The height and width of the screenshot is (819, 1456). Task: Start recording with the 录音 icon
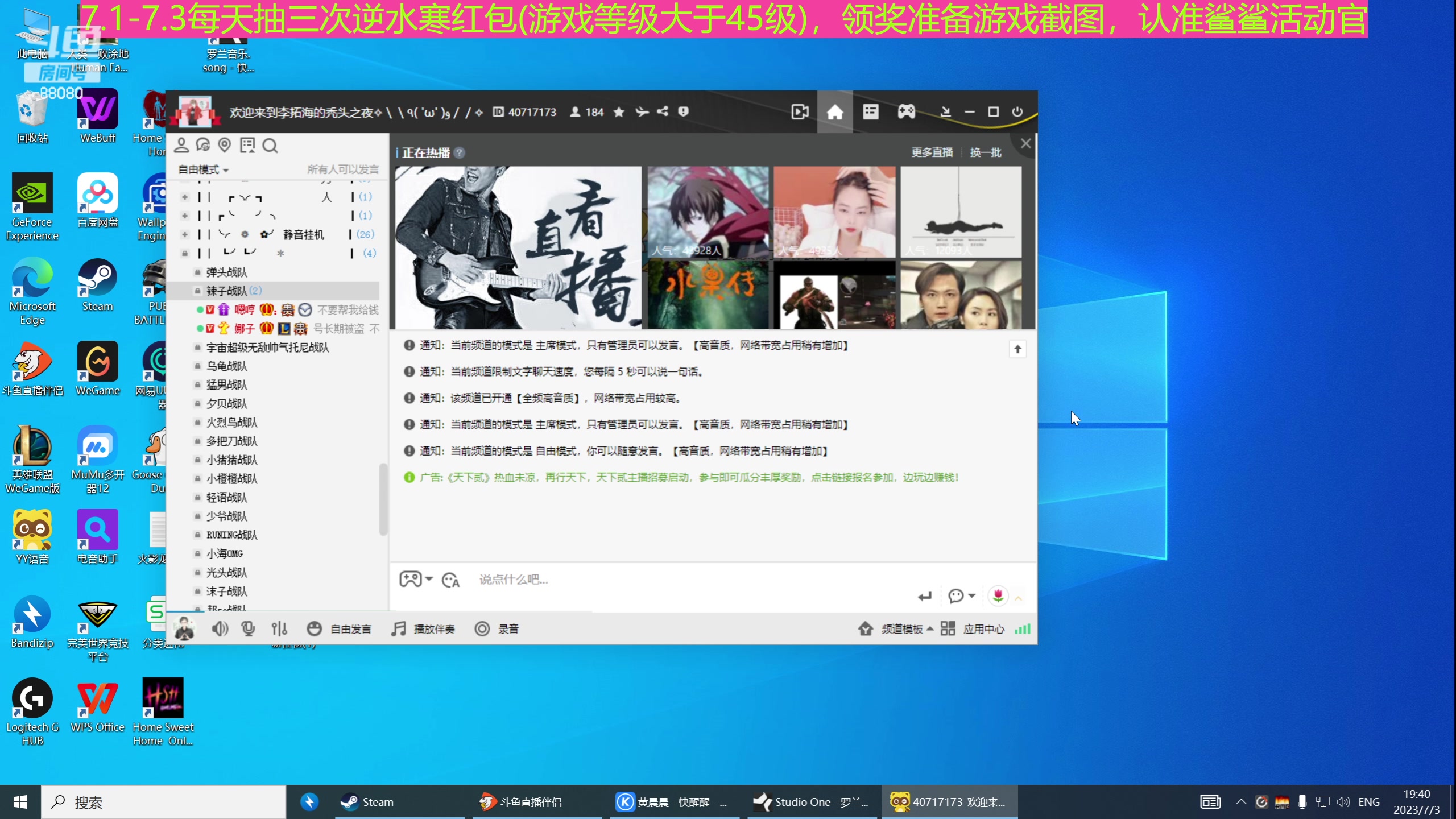click(x=482, y=628)
